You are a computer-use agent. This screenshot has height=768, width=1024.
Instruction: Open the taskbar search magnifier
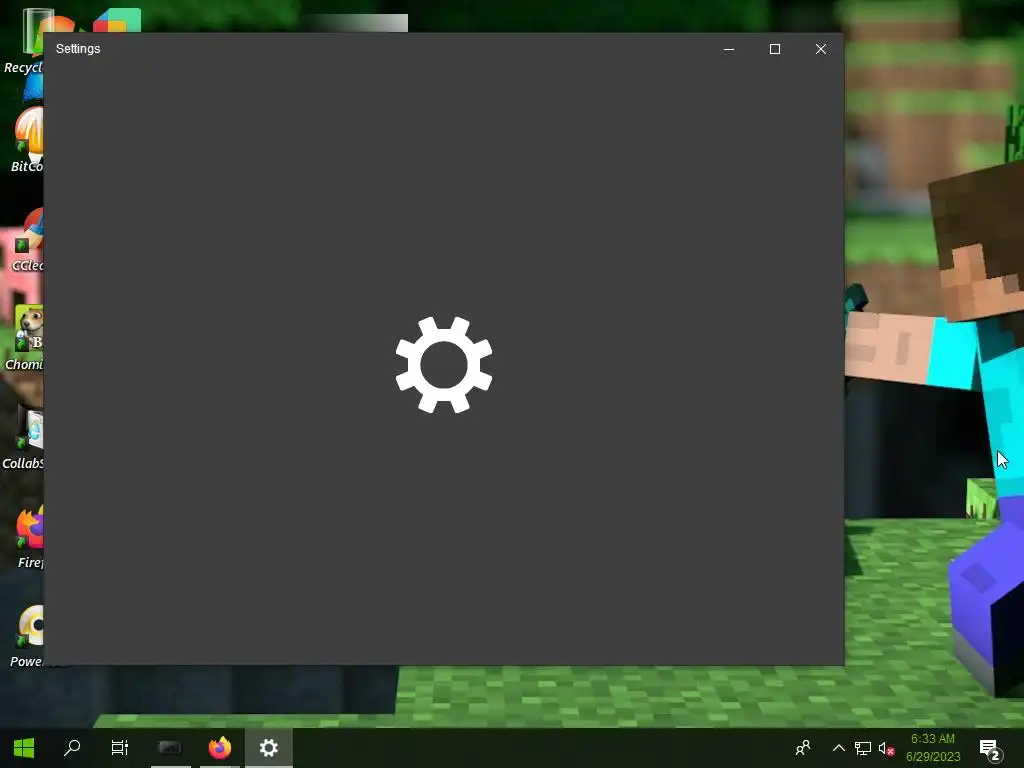72,748
